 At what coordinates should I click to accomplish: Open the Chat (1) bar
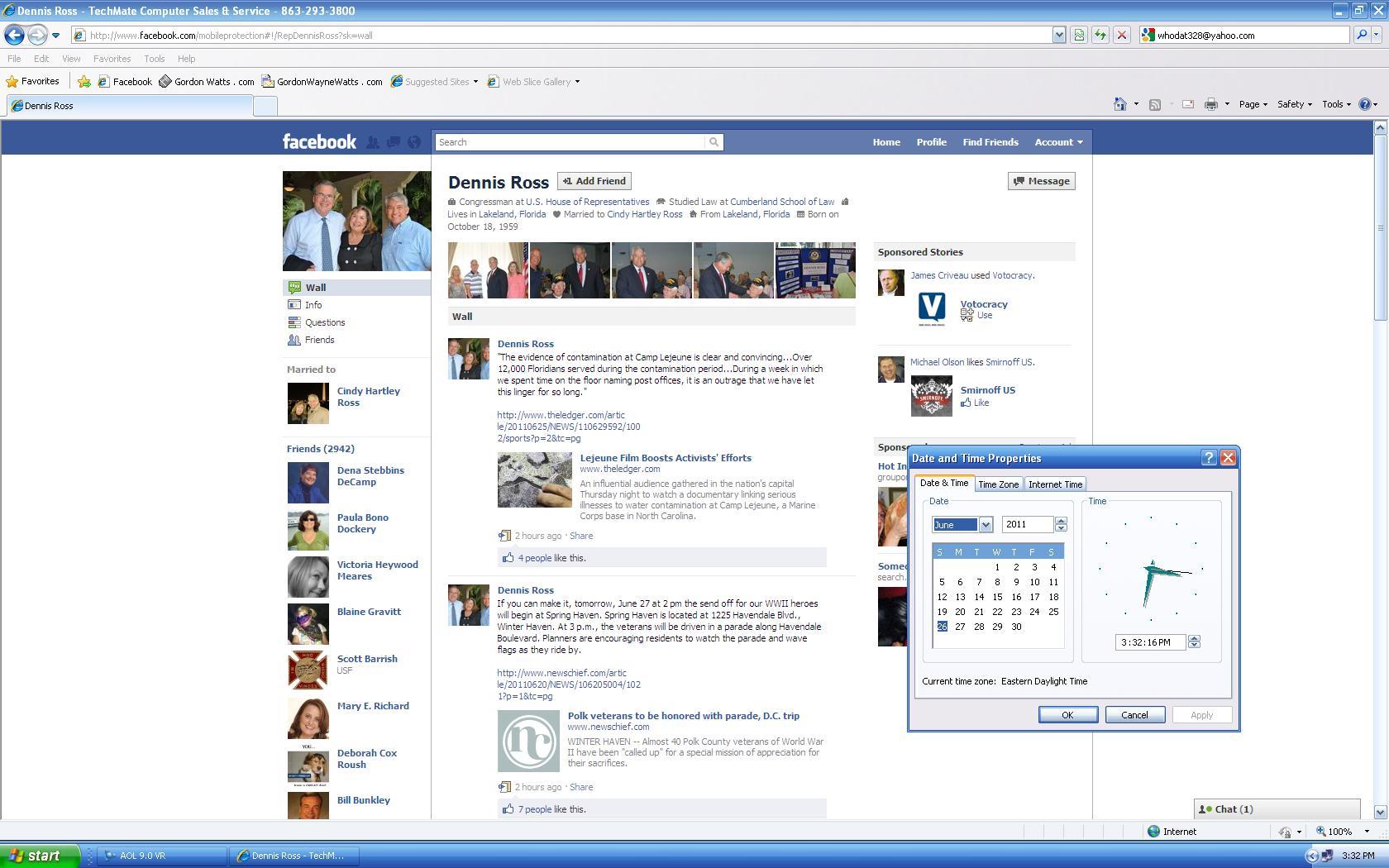[x=1277, y=809]
